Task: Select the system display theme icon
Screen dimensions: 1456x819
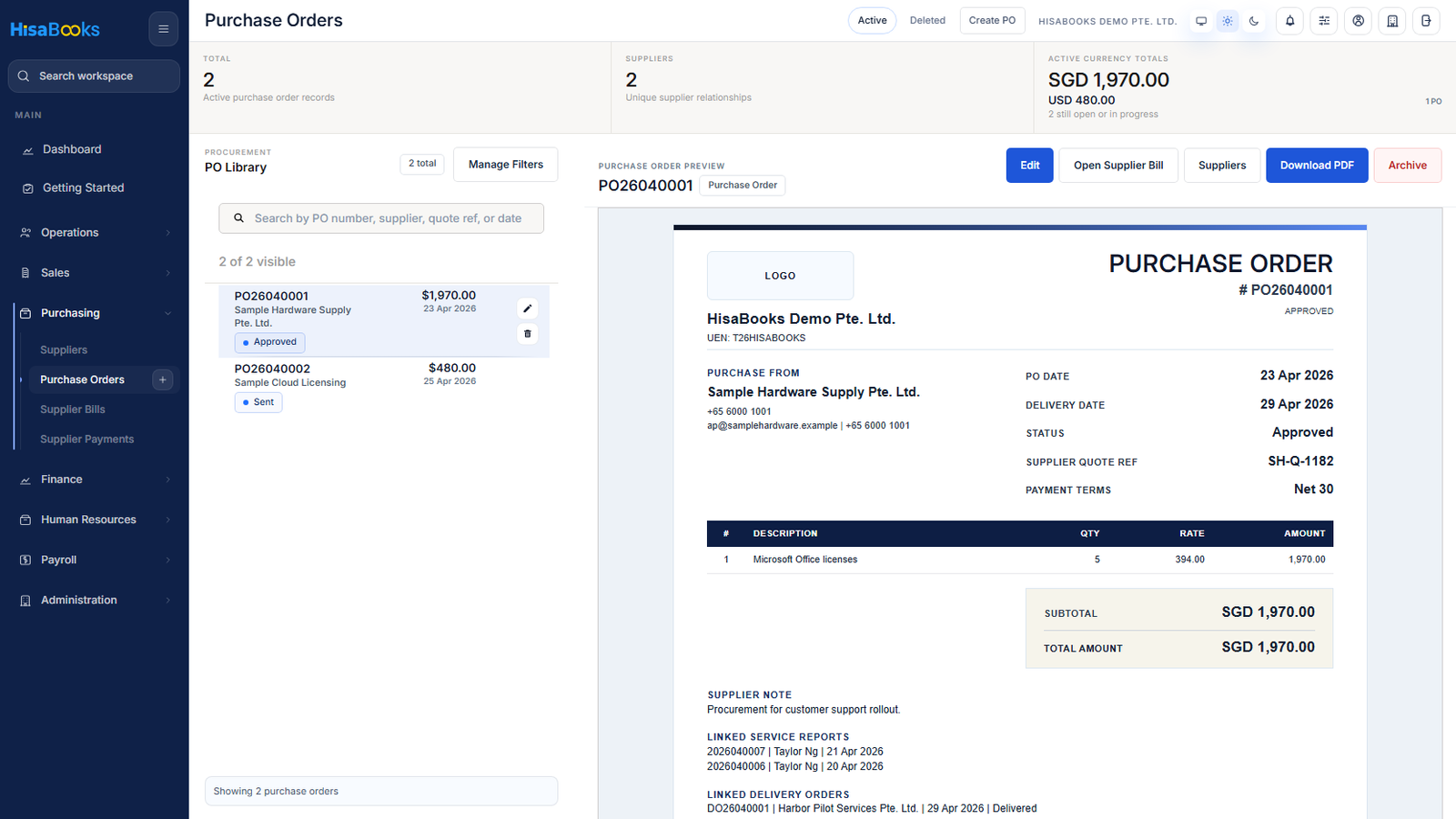Action: (x=1201, y=21)
